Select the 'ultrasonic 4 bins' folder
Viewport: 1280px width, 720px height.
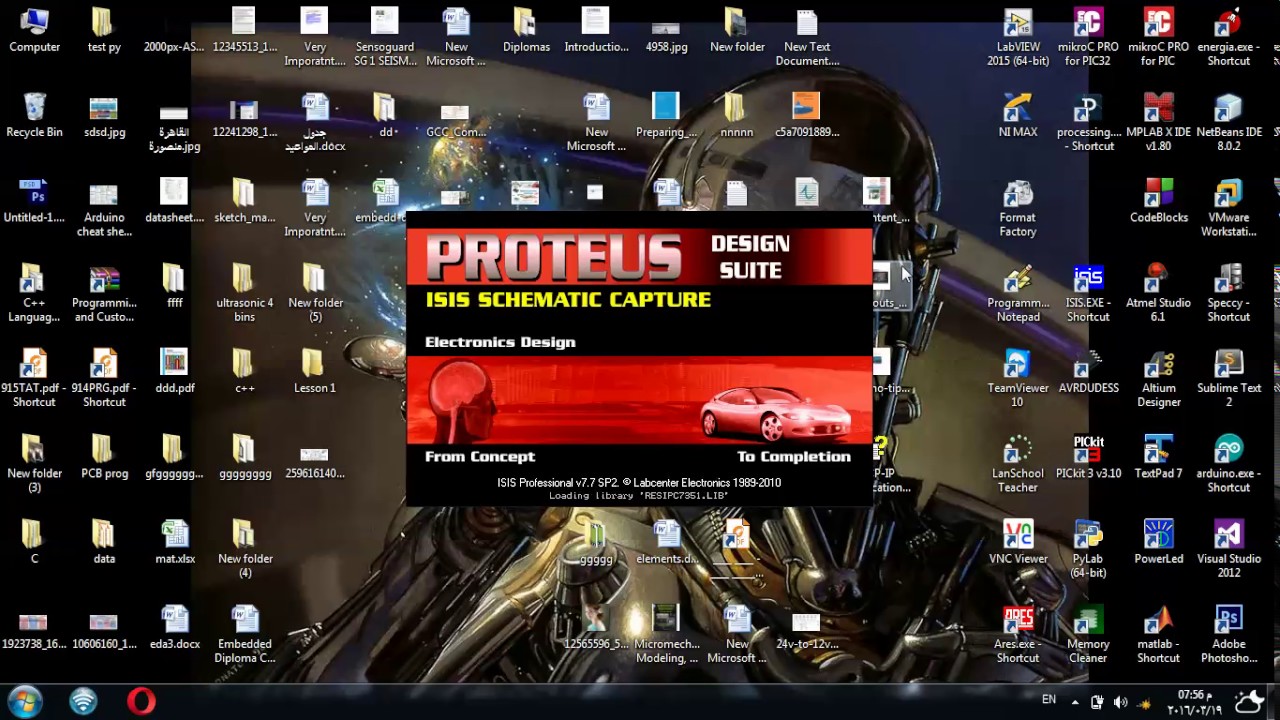pos(245,294)
